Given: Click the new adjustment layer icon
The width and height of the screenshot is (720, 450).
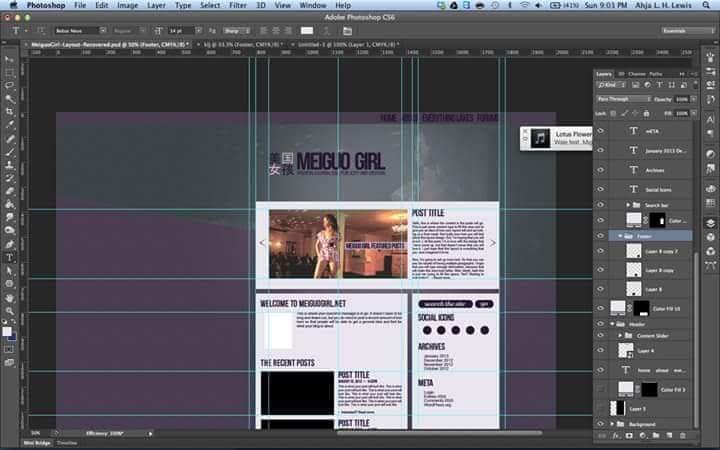Looking at the screenshot, I should 642,435.
